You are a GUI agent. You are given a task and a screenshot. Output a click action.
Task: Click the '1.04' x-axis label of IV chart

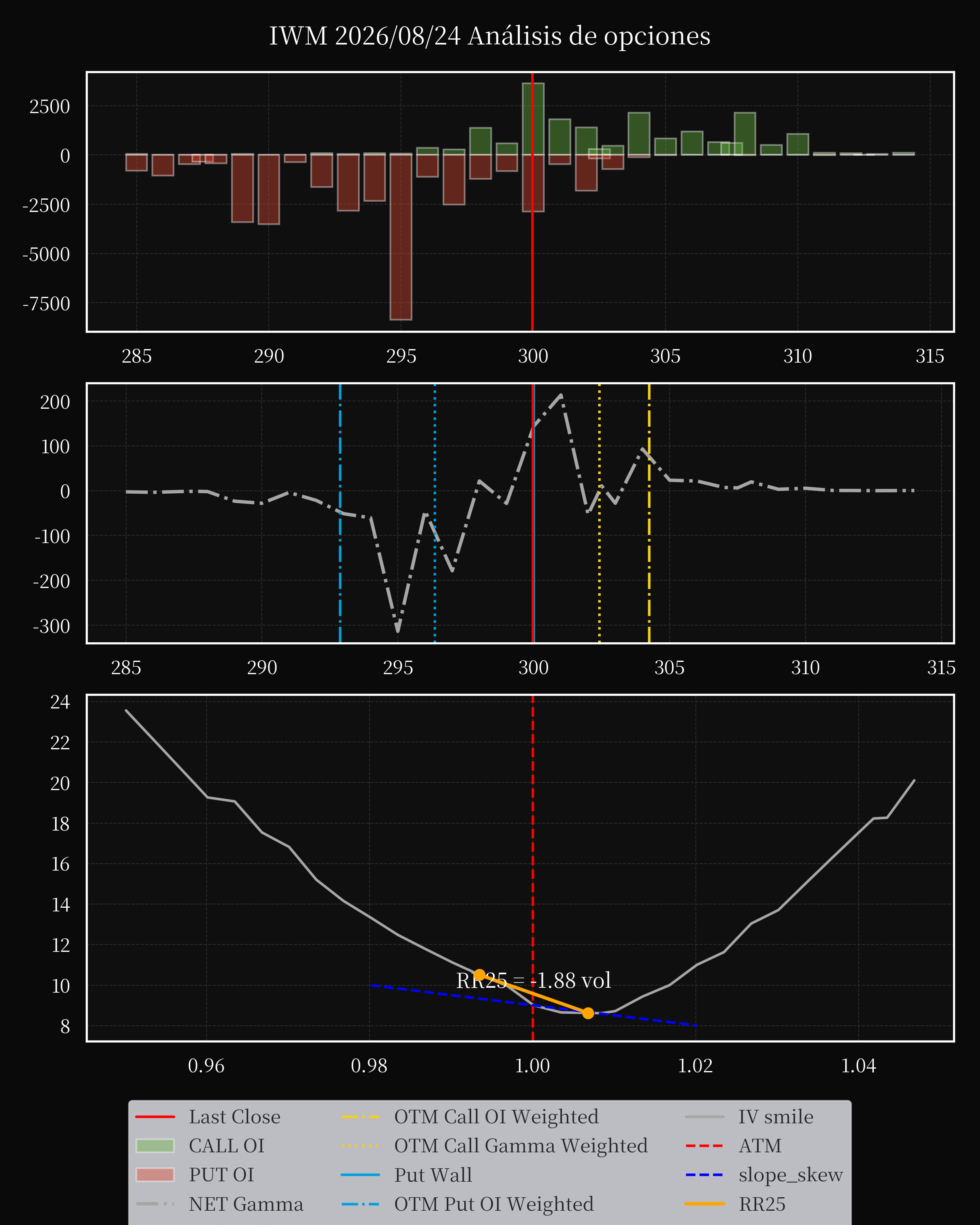click(858, 1066)
